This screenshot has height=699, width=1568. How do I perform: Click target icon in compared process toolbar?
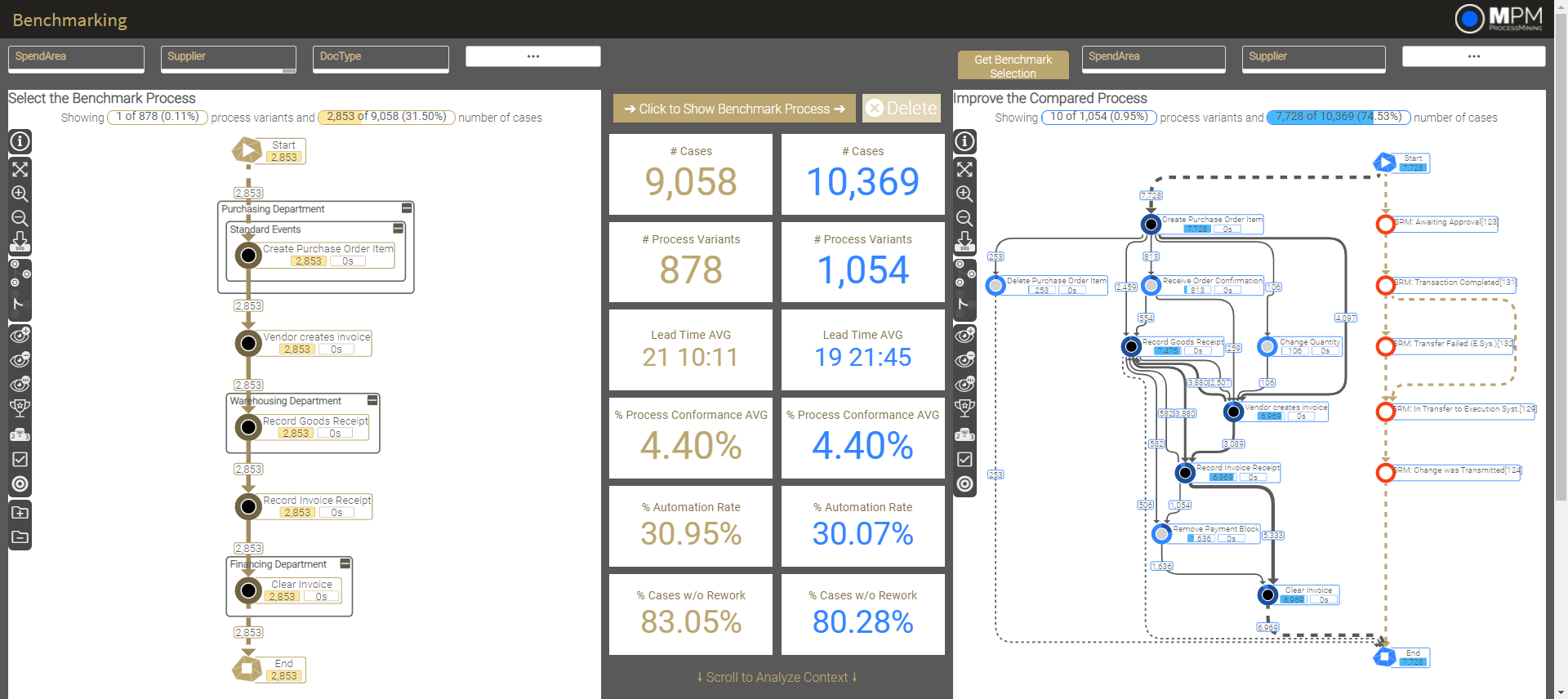pos(964,483)
